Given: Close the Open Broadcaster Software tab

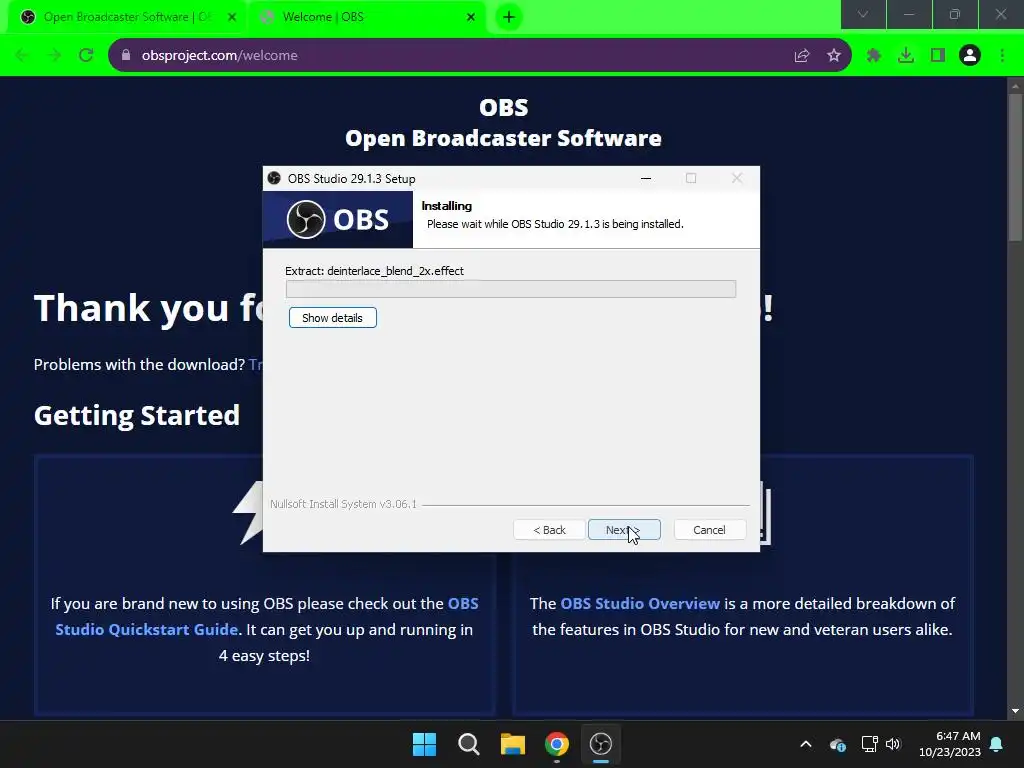Looking at the screenshot, I should [x=232, y=17].
